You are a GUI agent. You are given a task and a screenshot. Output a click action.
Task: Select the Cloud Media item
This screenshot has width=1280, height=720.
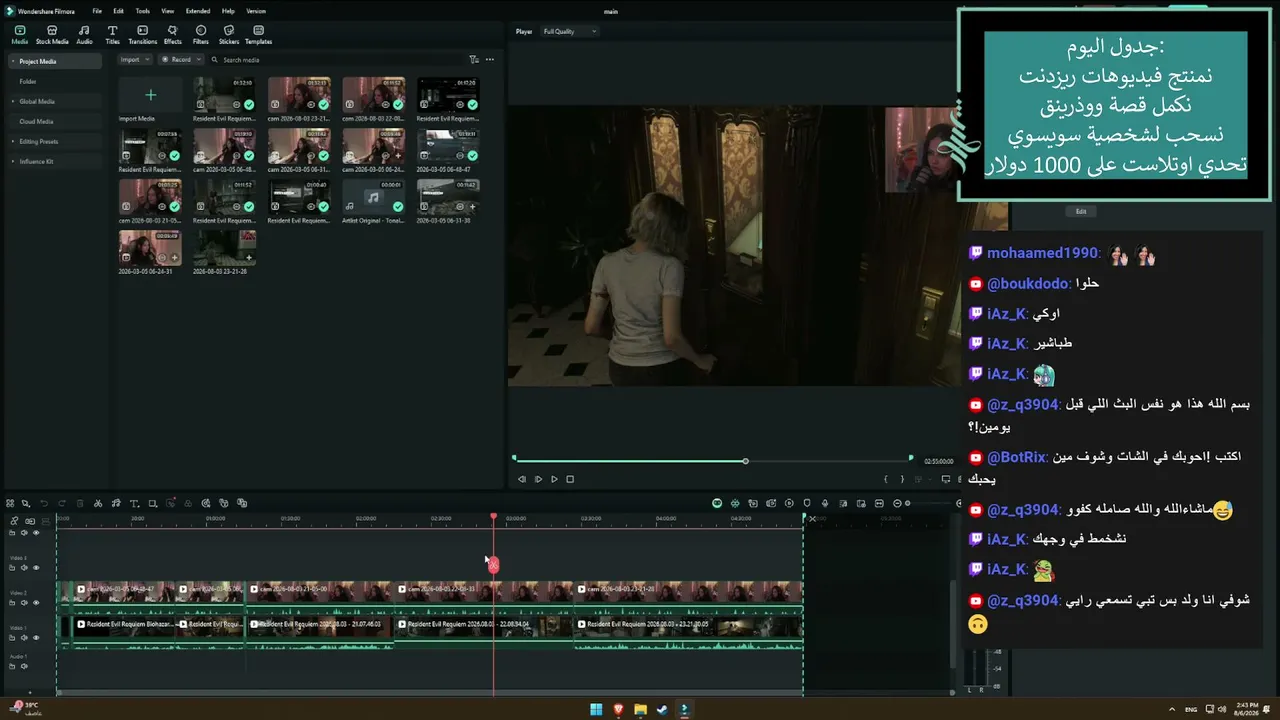[x=55, y=122]
